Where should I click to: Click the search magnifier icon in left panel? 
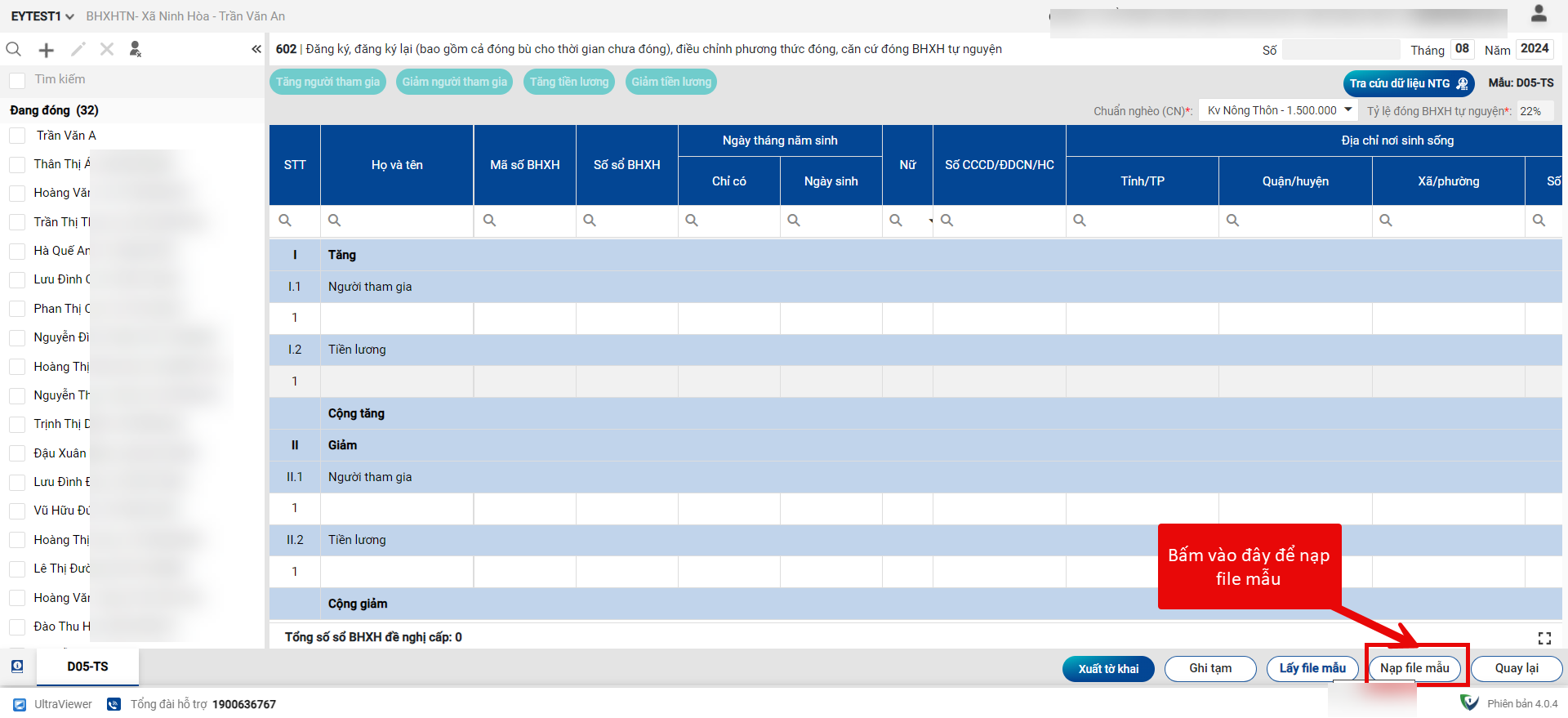[14, 50]
